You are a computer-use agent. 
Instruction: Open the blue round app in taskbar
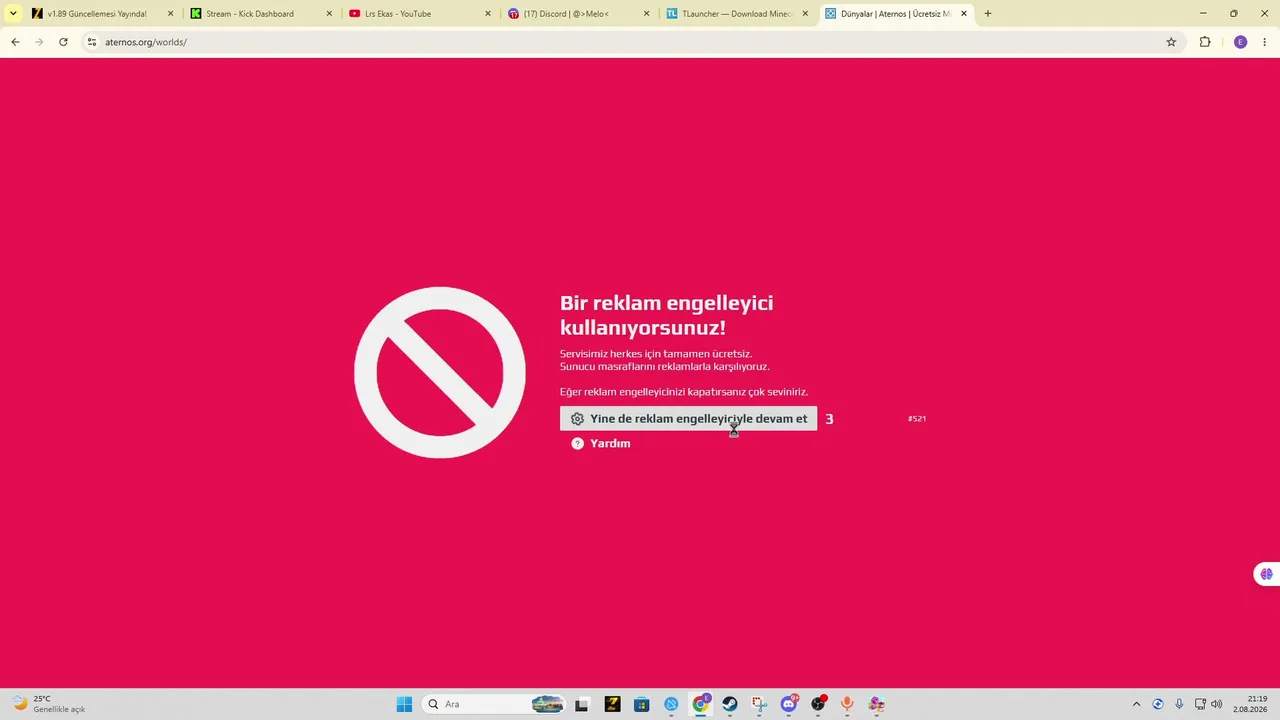pyautogui.click(x=671, y=704)
